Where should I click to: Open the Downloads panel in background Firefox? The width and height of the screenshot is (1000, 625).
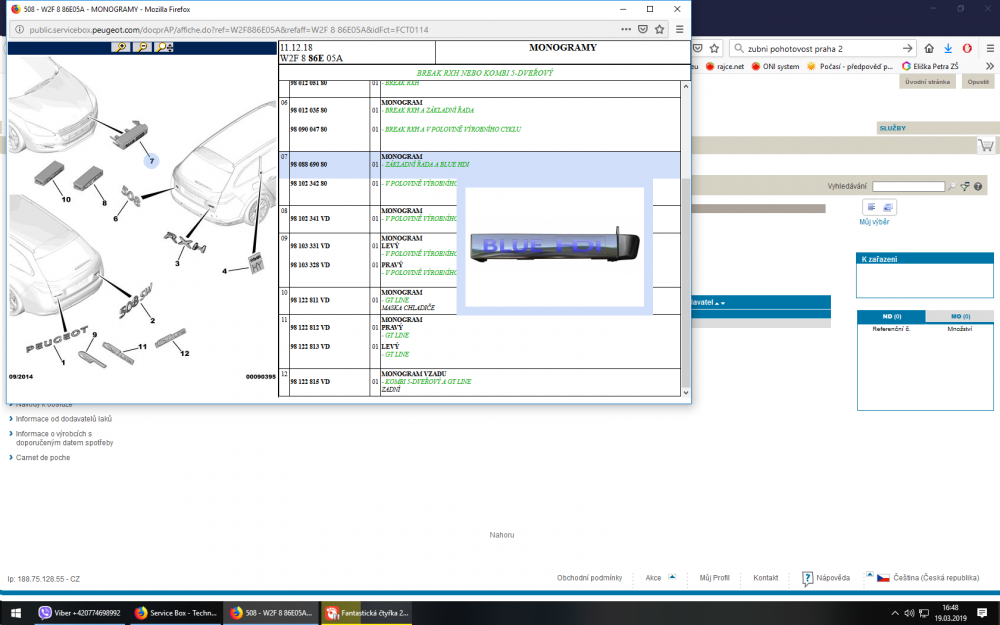(948, 48)
